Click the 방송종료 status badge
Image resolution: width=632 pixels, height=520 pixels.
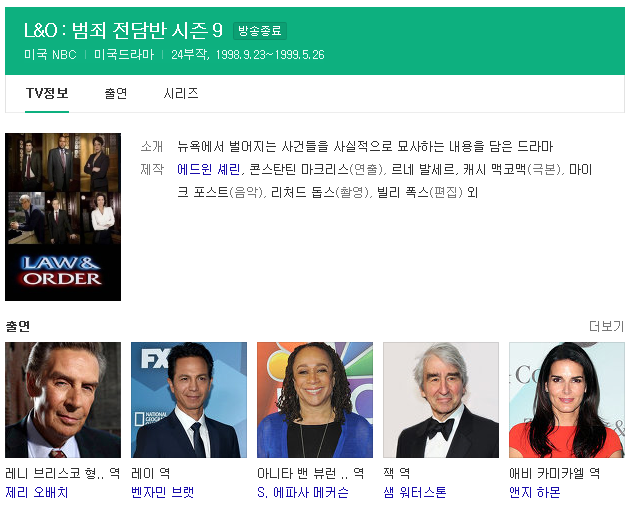coord(260,31)
